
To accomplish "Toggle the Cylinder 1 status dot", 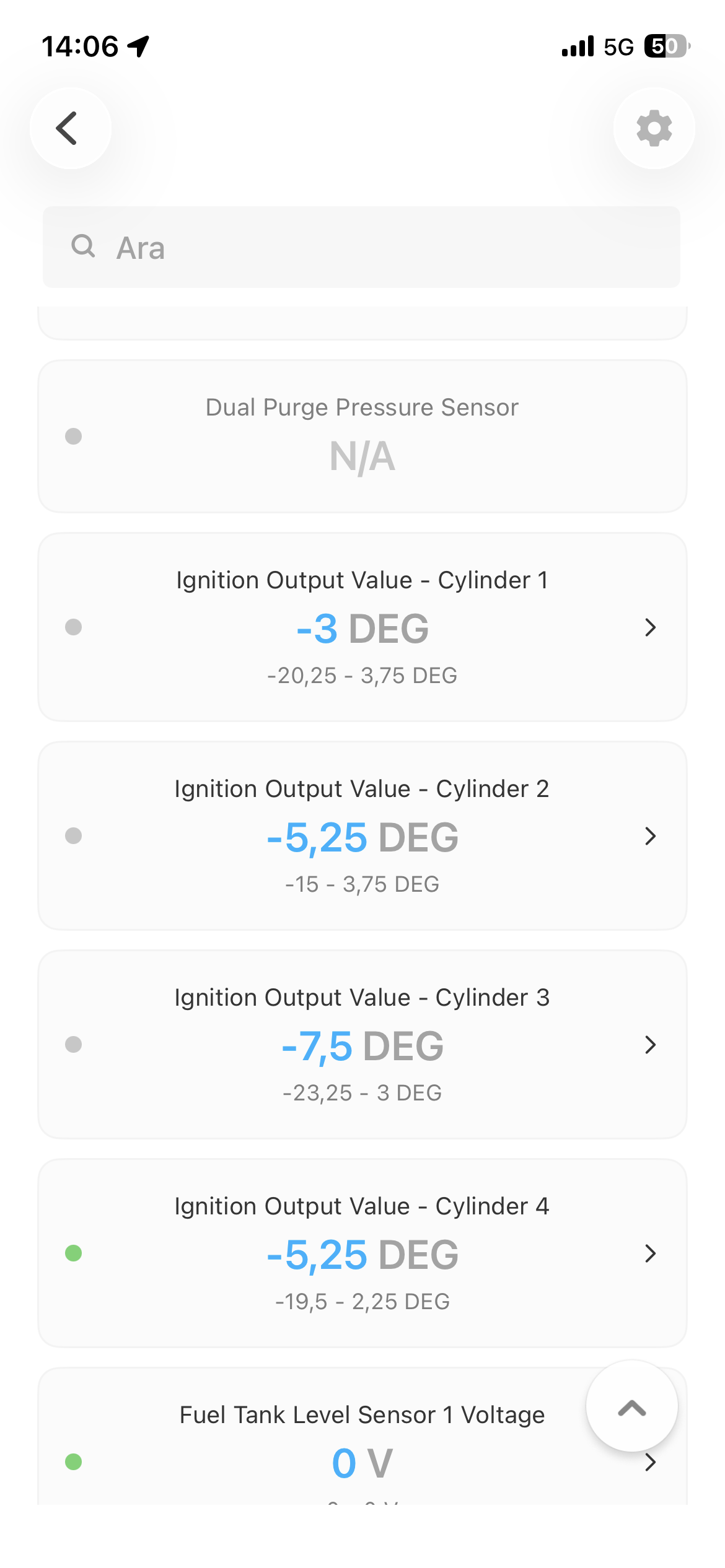I will click(x=74, y=627).
